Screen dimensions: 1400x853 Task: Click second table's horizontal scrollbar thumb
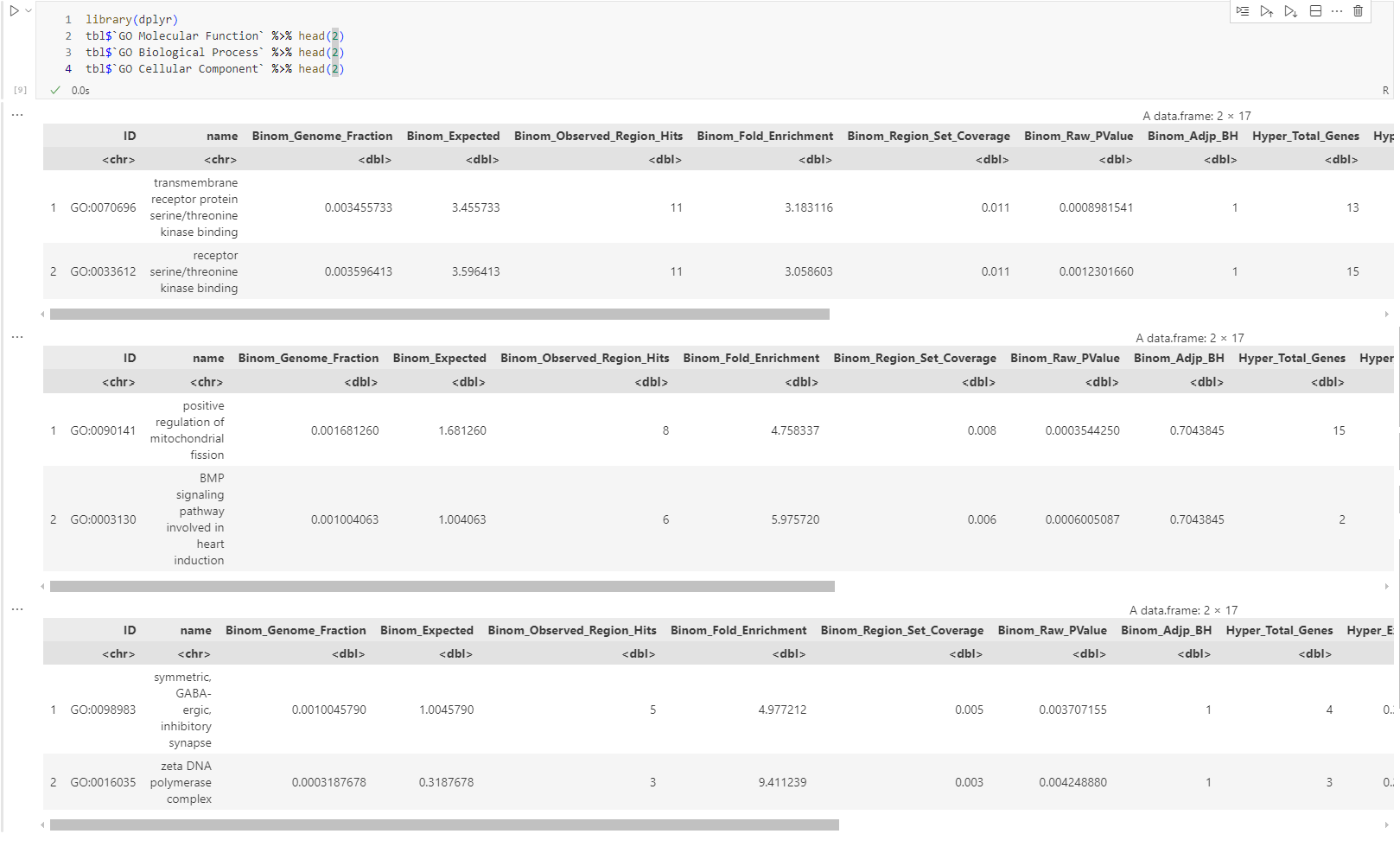point(442,587)
